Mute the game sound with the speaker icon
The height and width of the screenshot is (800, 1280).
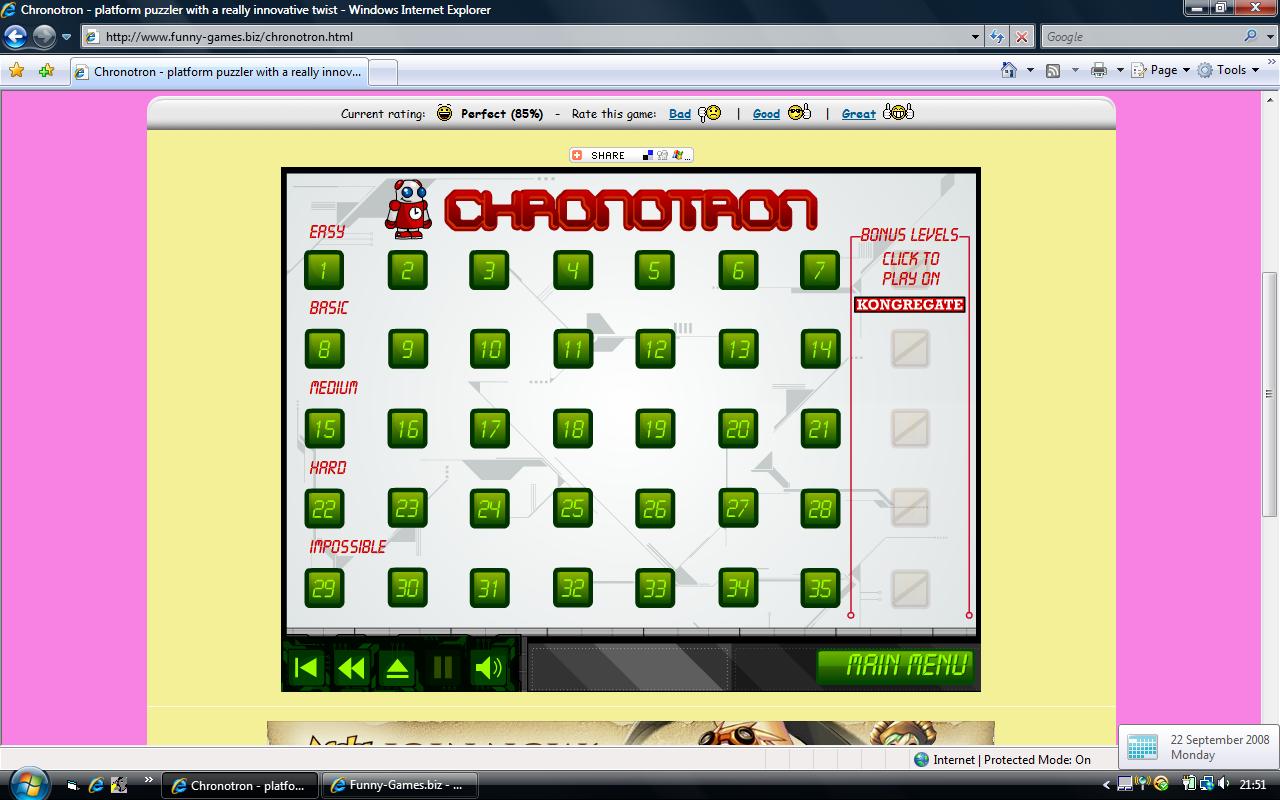[x=490, y=668]
